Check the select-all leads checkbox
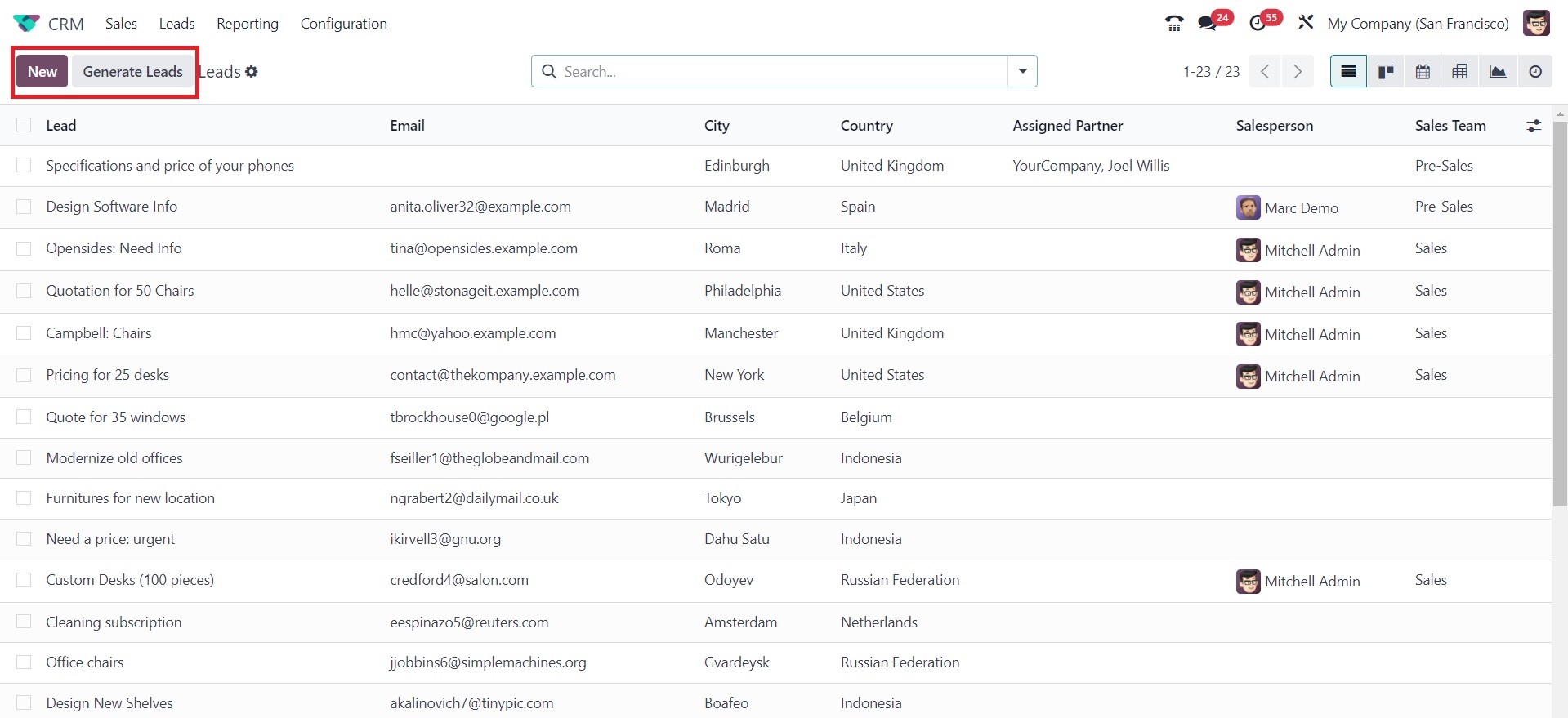 click(24, 125)
